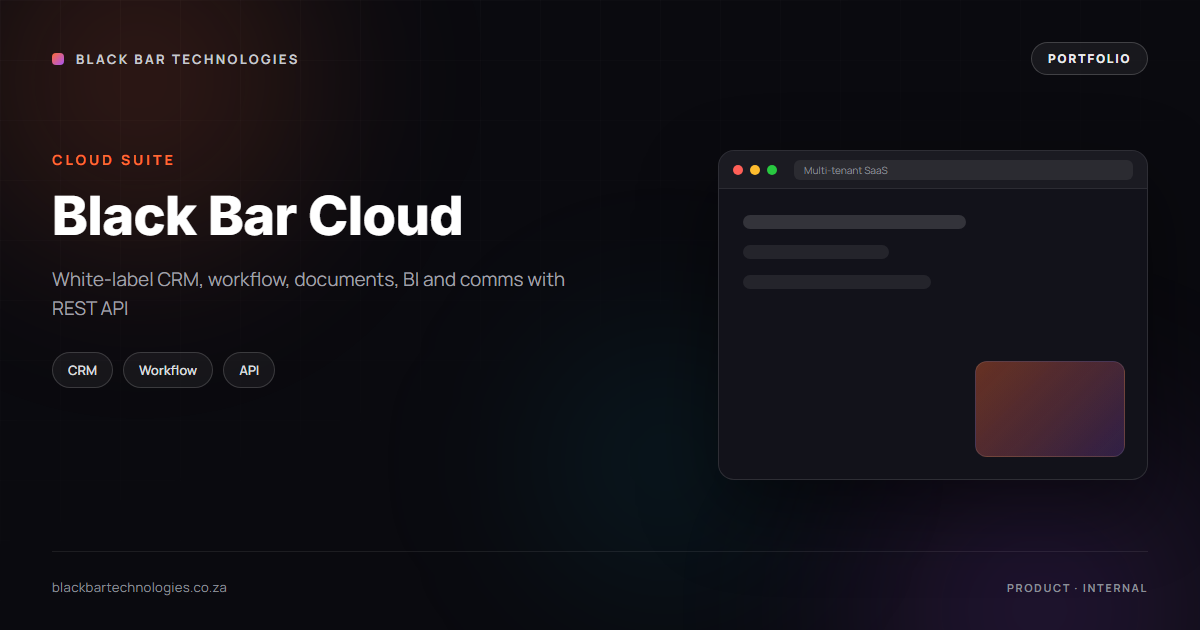Screen dimensions: 1200x630
Task: Click the yellow minimize dot in mock window
Action: tap(755, 170)
